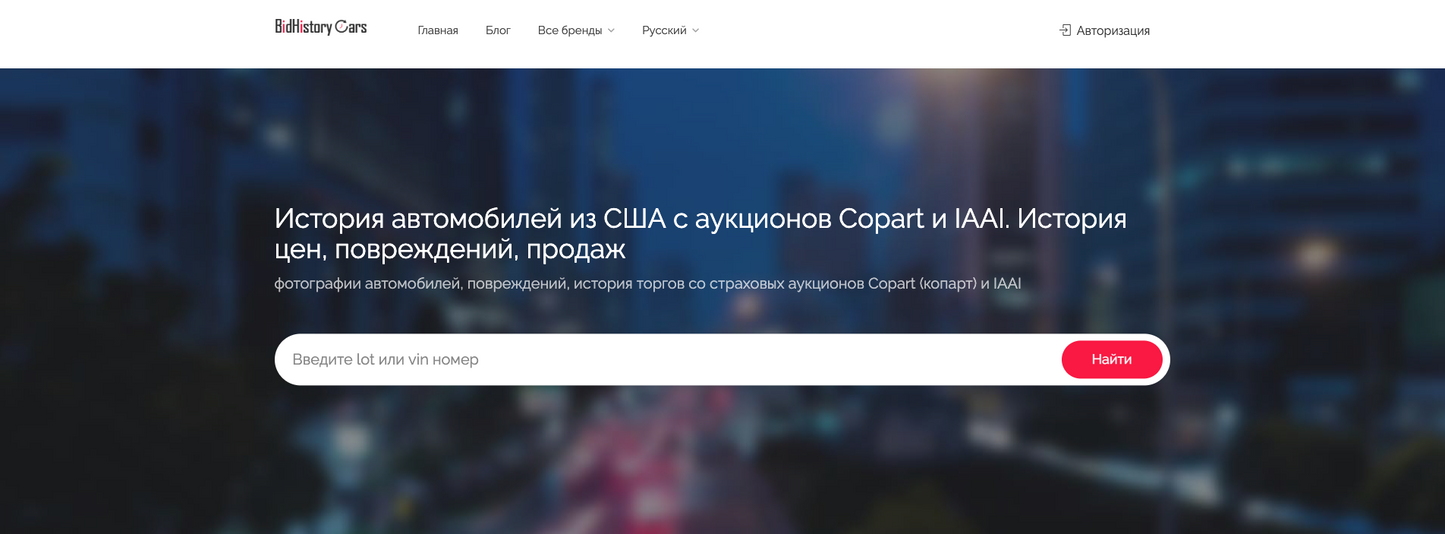Image resolution: width=1445 pixels, height=534 pixels.
Task: Open the Все бренды brands dropdown
Action: click(570, 31)
